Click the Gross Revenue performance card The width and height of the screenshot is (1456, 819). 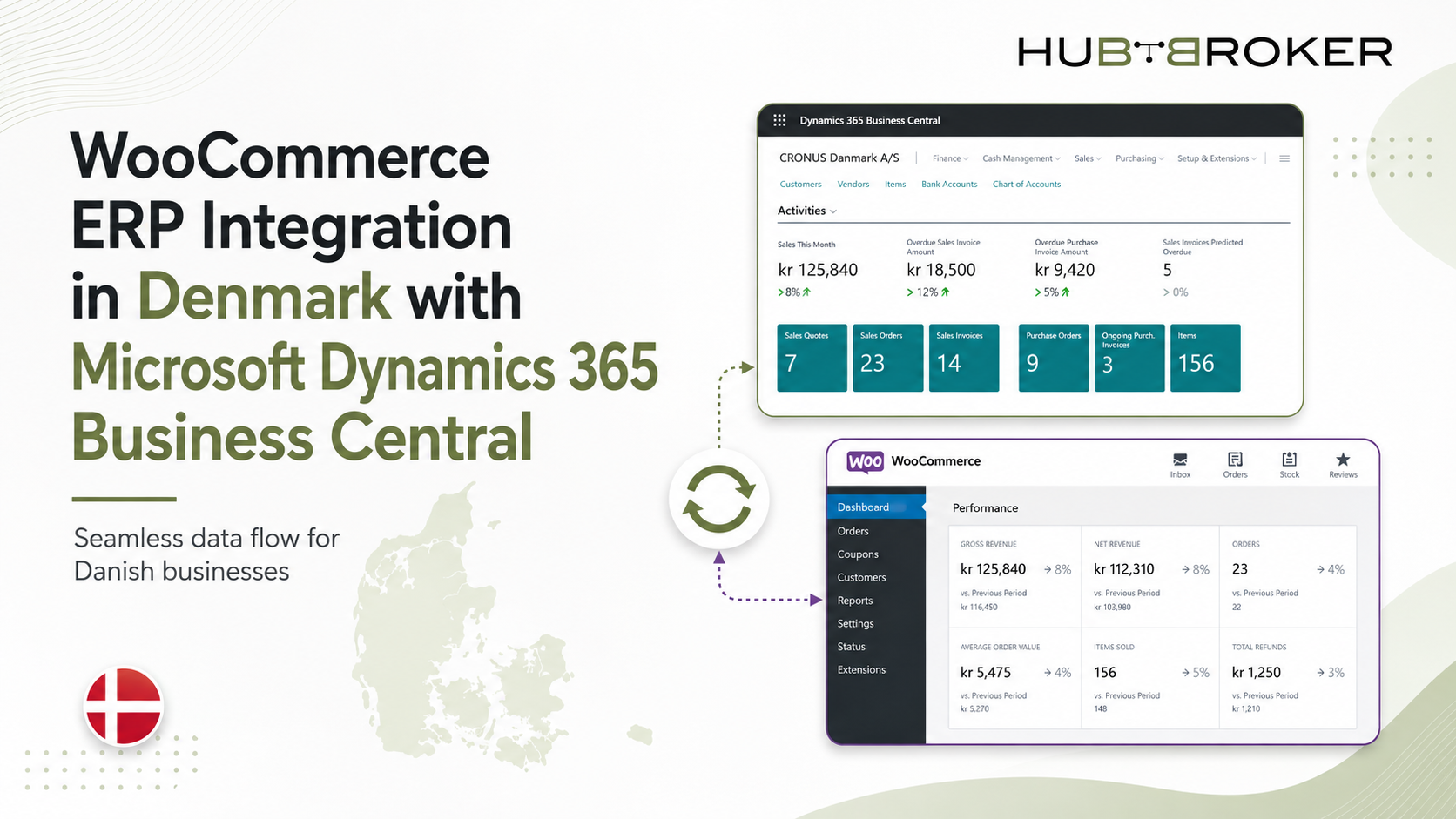[x=1014, y=576]
